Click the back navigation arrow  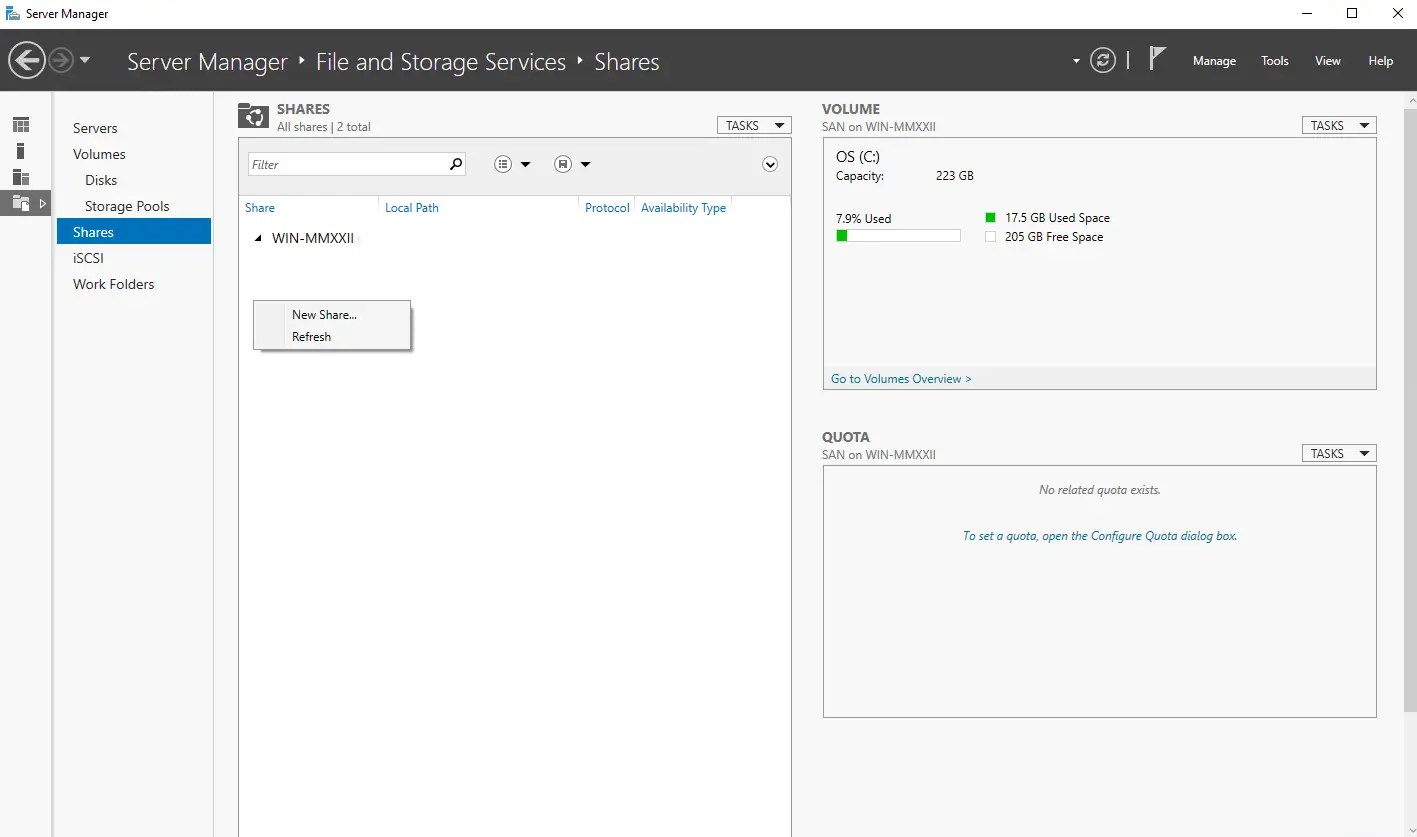pos(27,61)
